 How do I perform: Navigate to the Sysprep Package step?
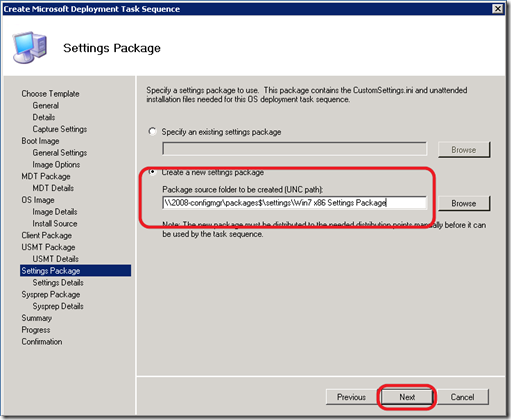(51, 294)
